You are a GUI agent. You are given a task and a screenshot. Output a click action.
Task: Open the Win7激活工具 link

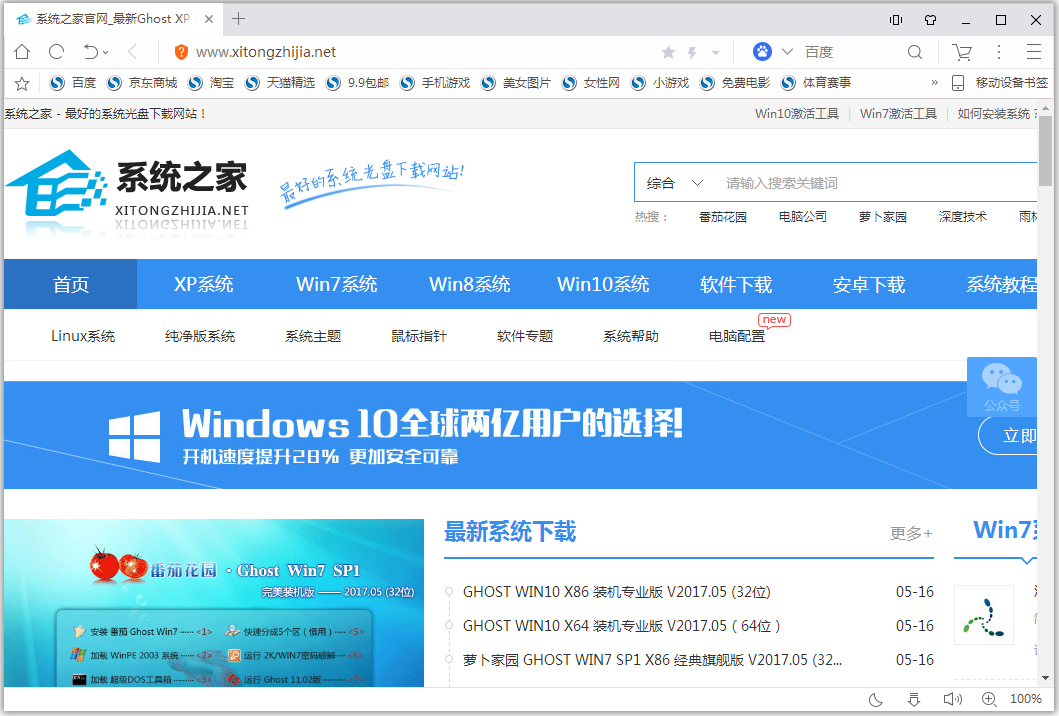coord(898,113)
